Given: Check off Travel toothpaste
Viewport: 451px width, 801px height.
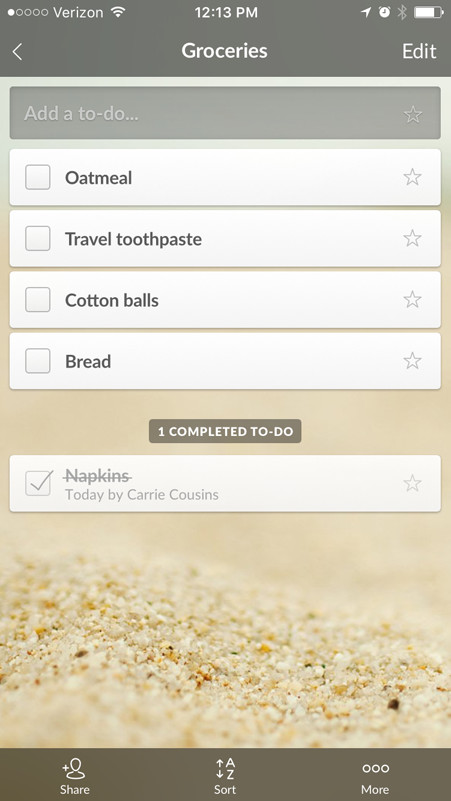Looking at the screenshot, I should pos(38,239).
